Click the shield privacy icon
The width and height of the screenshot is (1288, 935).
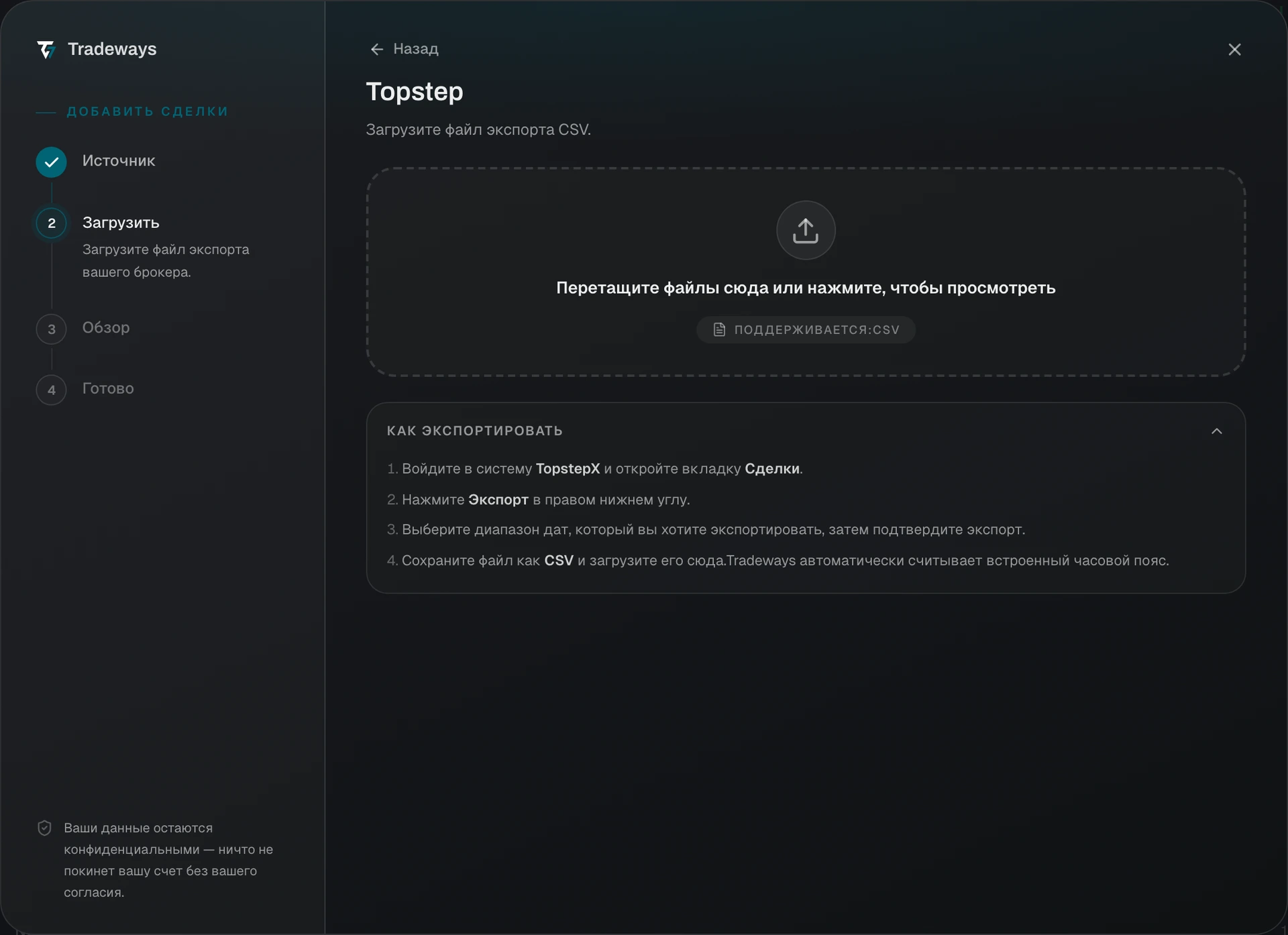tap(44, 828)
